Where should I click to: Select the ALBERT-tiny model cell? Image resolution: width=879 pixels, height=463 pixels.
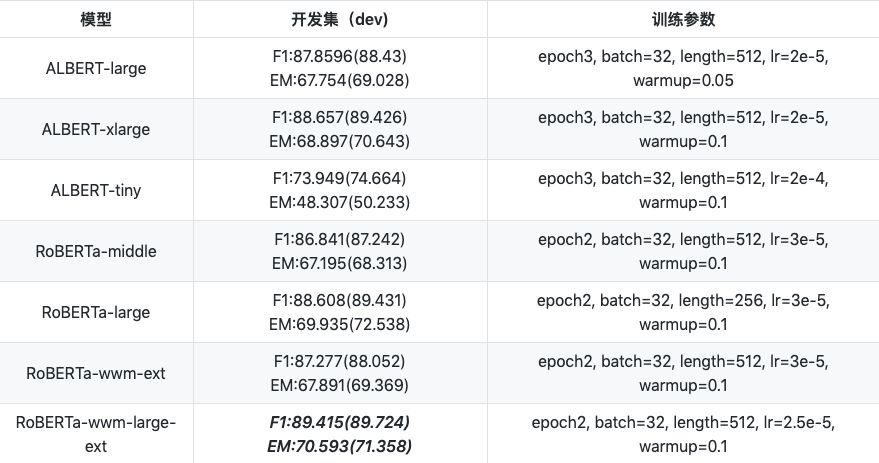pos(96,190)
